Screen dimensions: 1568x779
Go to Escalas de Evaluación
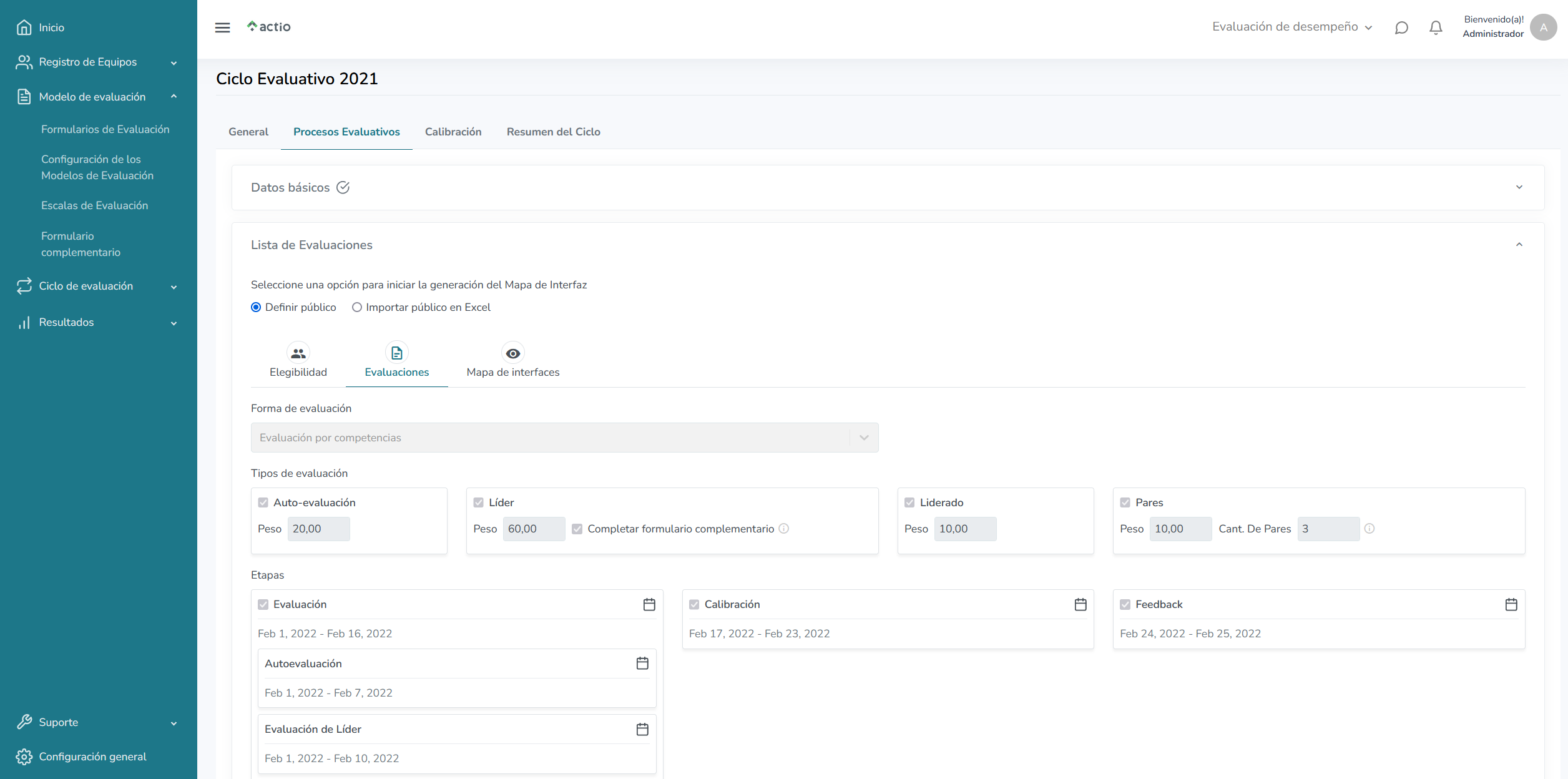click(x=95, y=205)
